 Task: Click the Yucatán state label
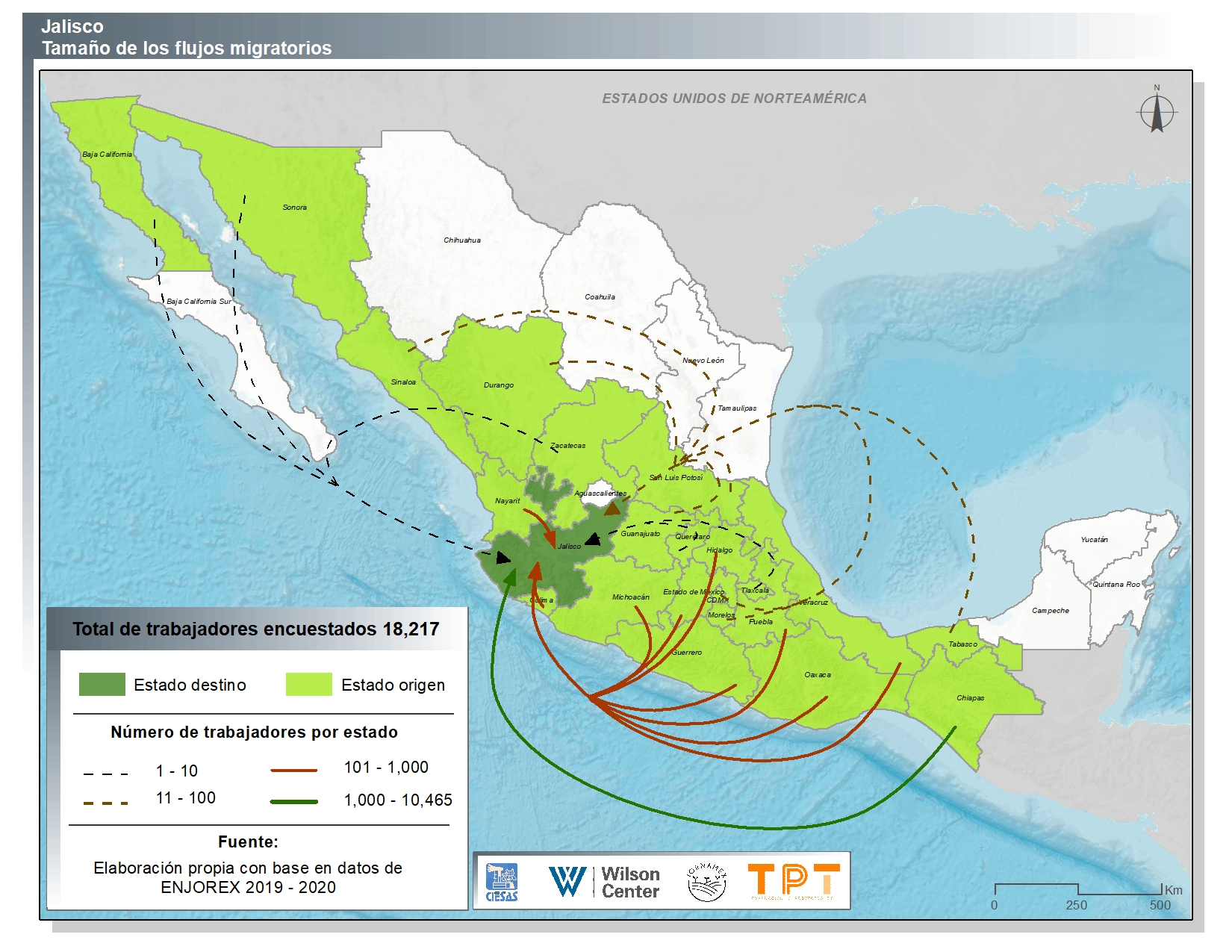[x=1094, y=539]
